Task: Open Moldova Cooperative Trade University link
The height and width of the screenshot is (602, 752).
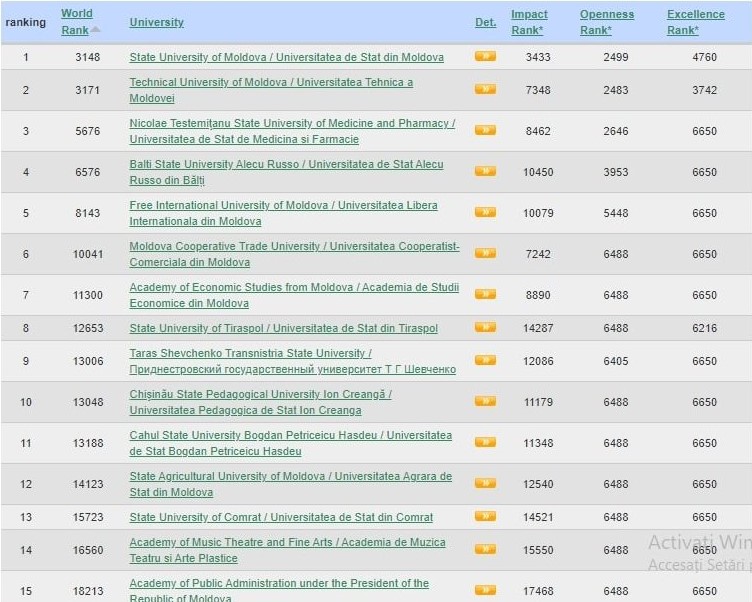Action: pos(294,254)
